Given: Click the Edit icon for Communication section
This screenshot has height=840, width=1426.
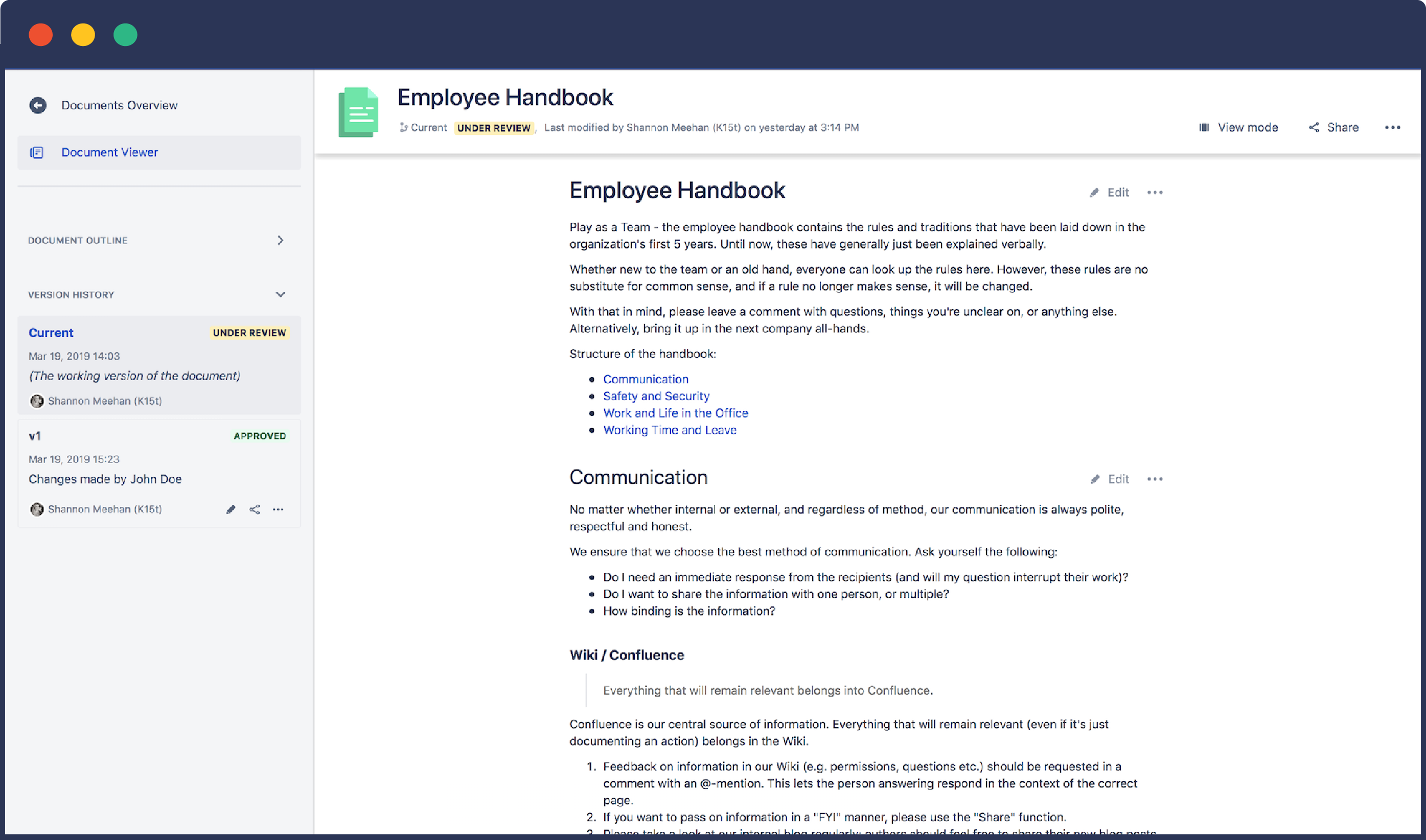Looking at the screenshot, I should click(x=1097, y=479).
